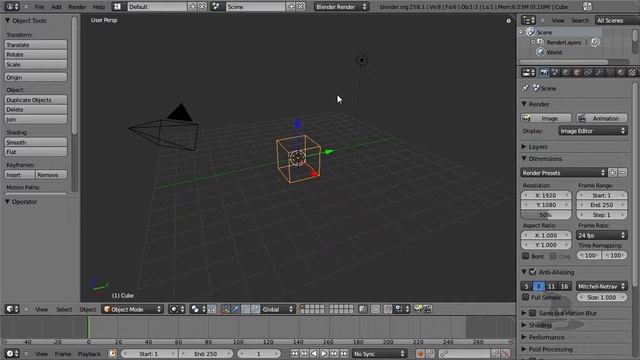Jump to the first frame in the timeline
Viewport: 640px width, 360px height.
(x=294, y=353)
